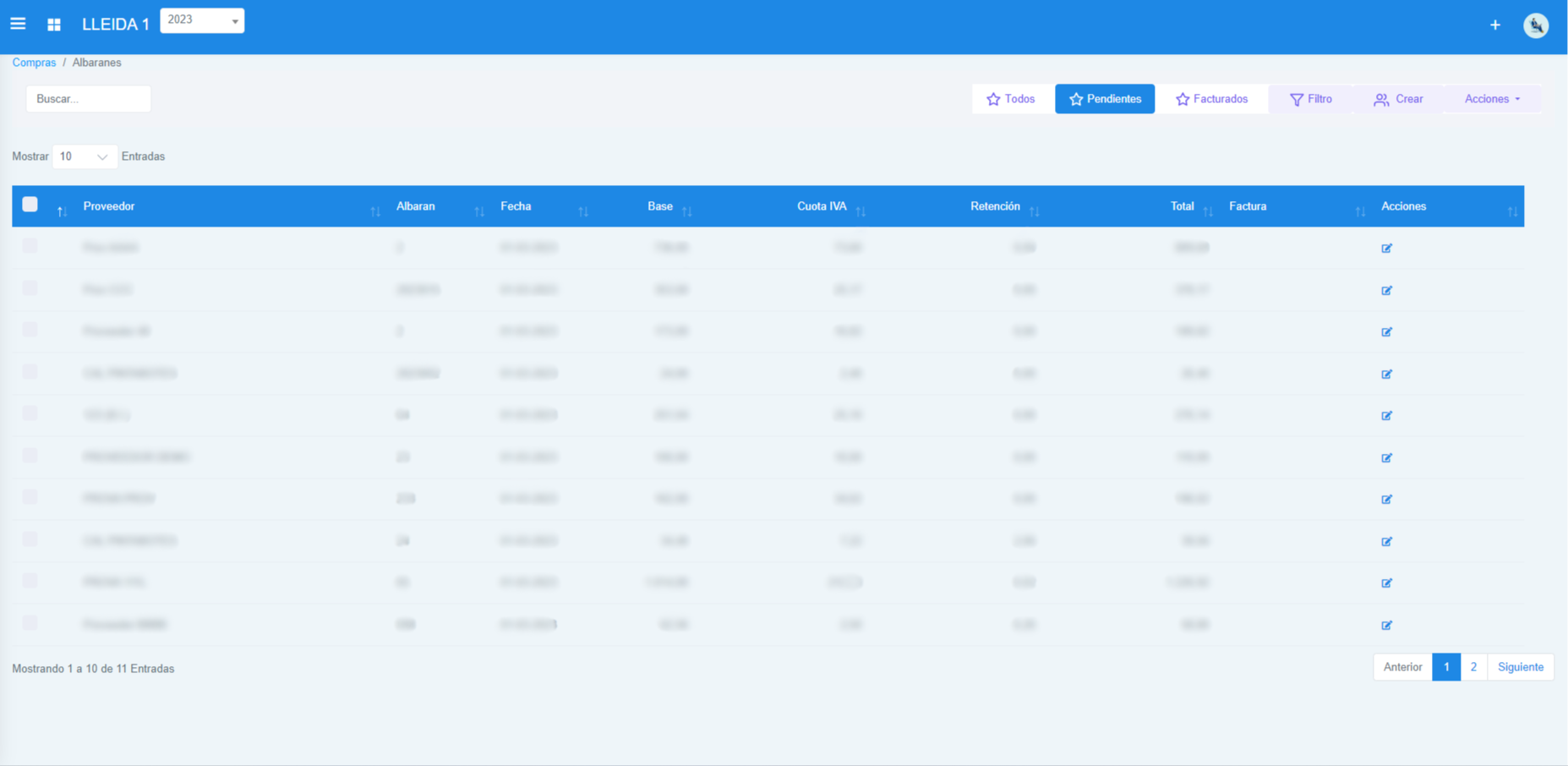1568x766 pixels.
Task: Open the Acciones dropdown menu
Action: pos(1492,99)
